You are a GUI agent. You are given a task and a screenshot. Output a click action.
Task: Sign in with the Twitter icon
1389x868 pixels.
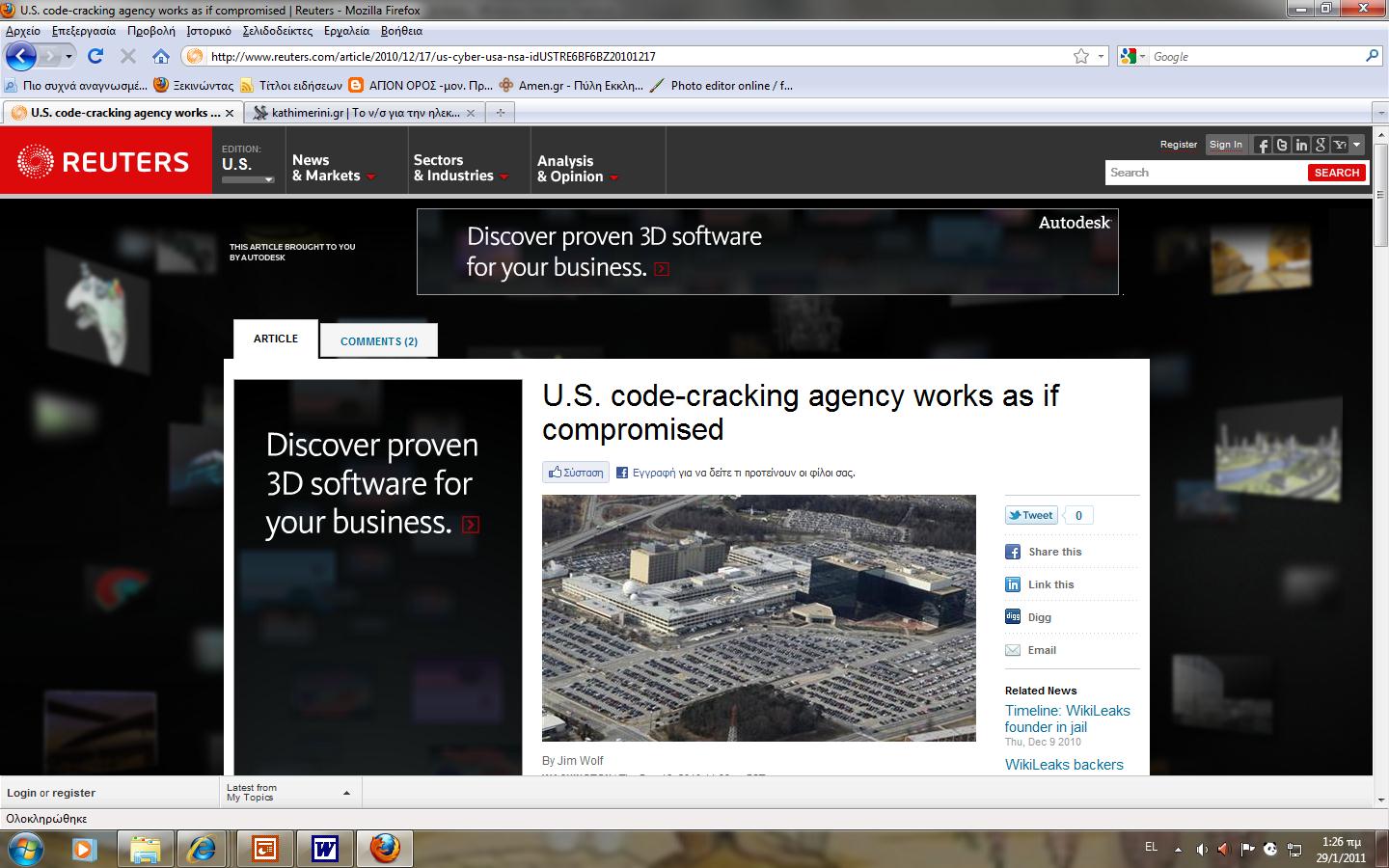point(1281,145)
